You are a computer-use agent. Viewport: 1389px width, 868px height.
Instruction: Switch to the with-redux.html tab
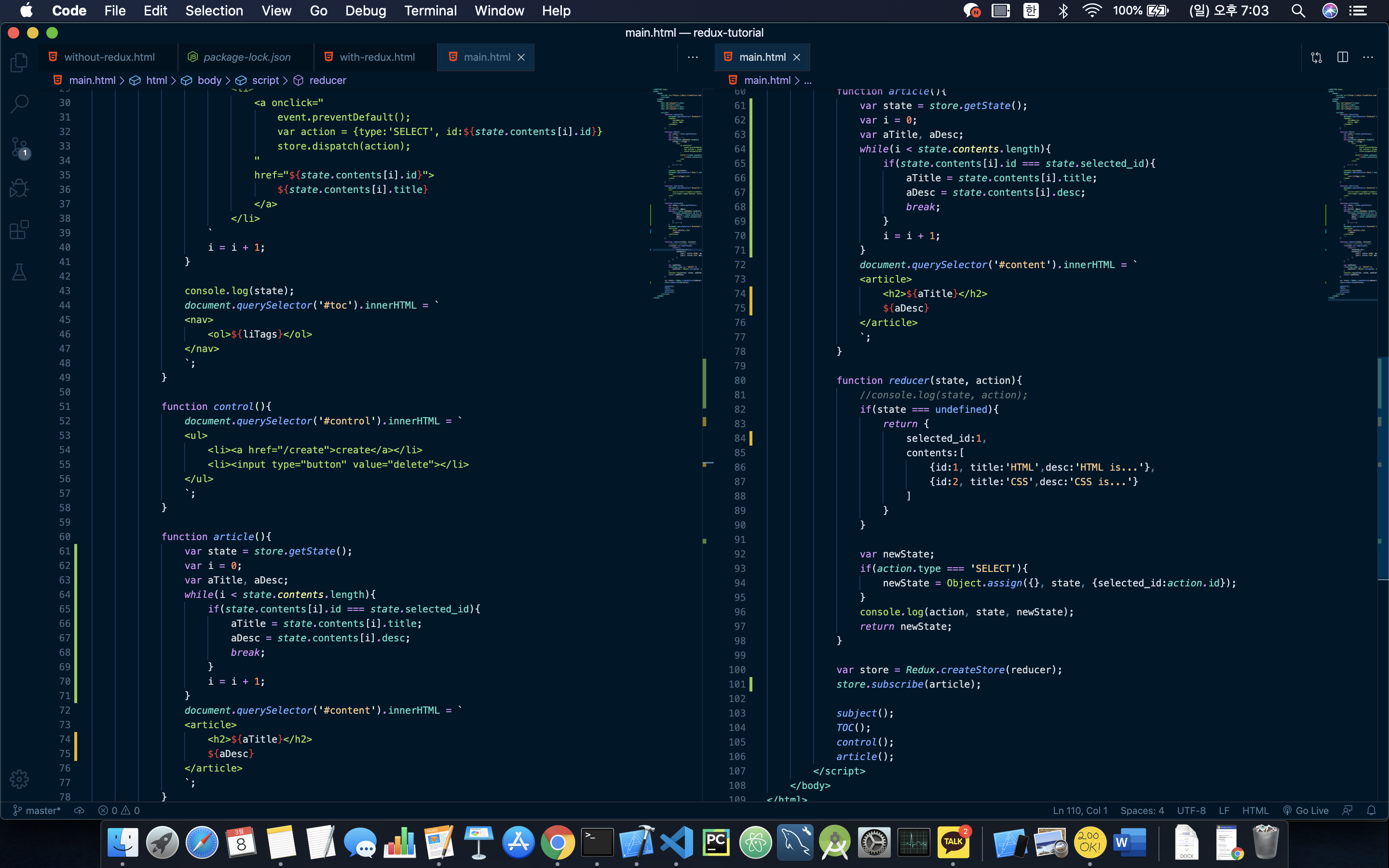pyautogui.click(x=377, y=57)
